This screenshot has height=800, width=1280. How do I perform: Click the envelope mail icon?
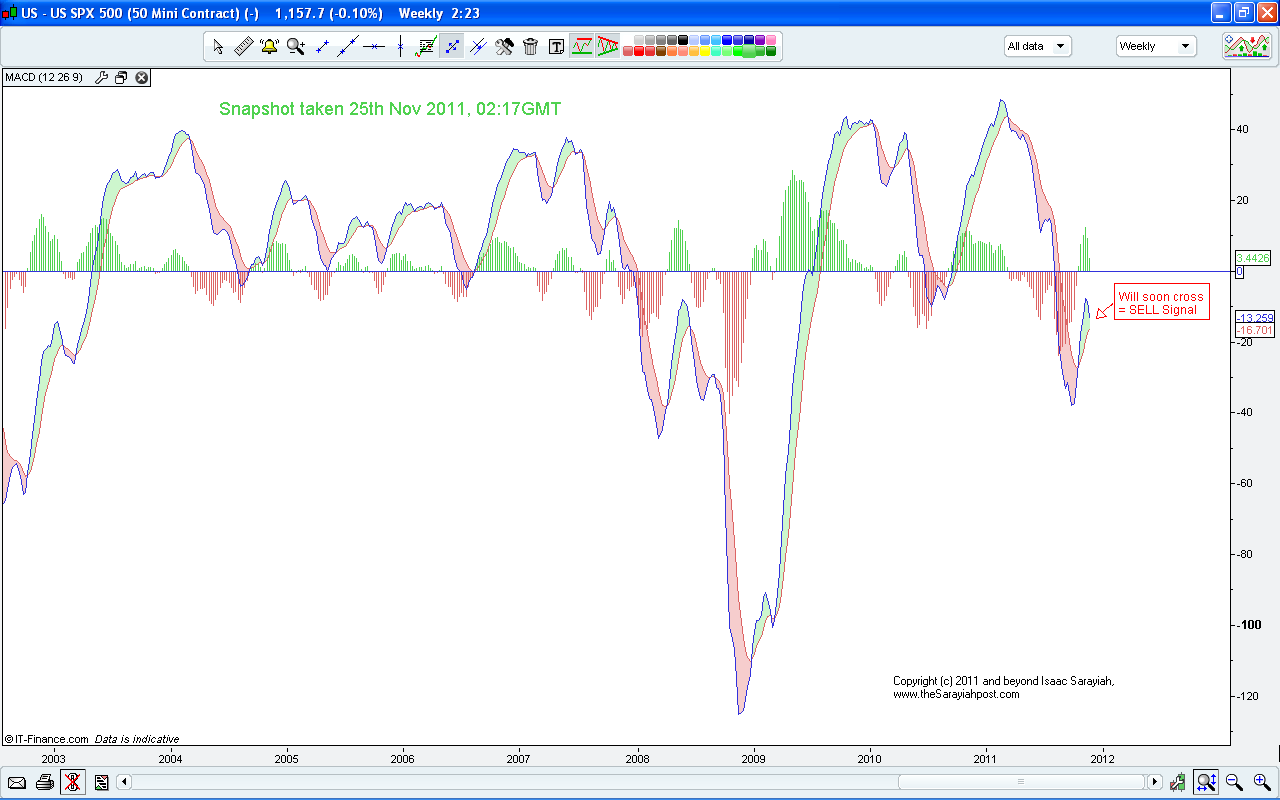coord(17,782)
